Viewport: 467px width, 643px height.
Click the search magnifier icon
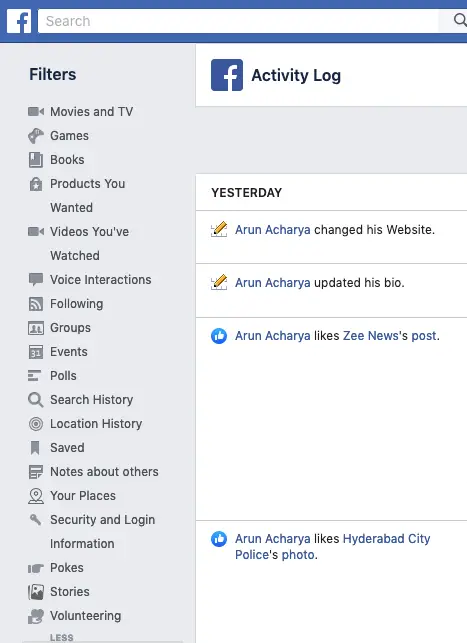point(460,20)
